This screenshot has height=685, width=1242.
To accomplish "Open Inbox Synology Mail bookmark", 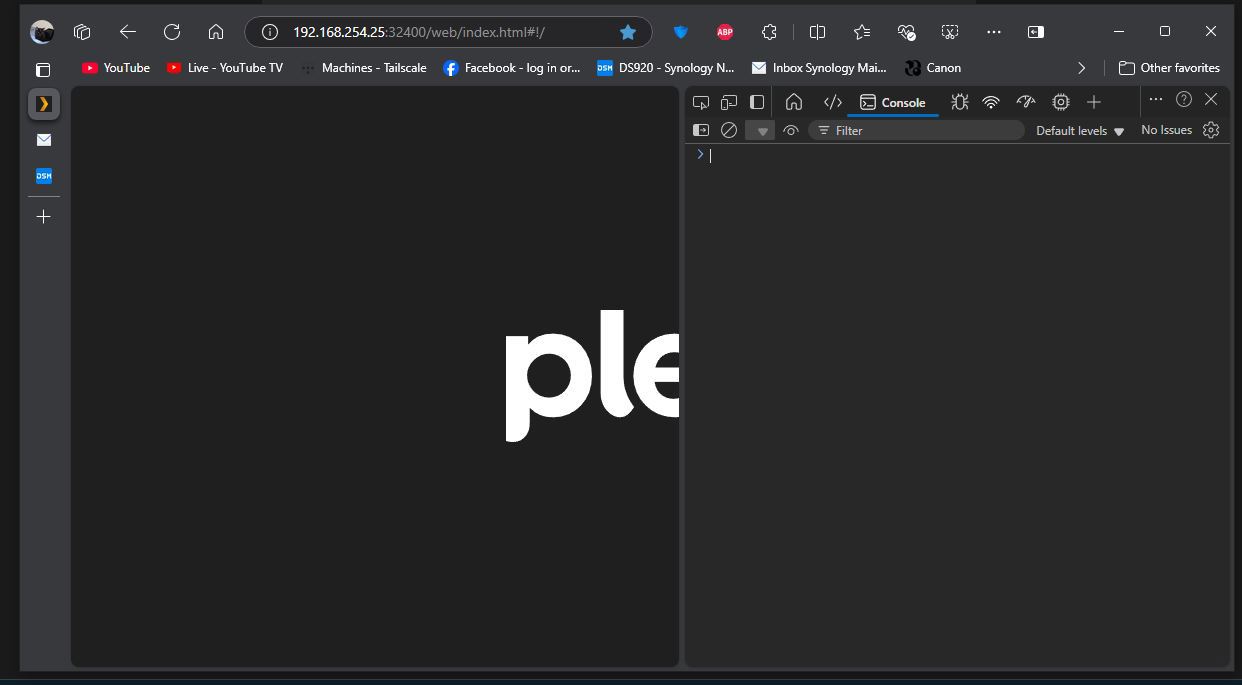I will pos(819,68).
